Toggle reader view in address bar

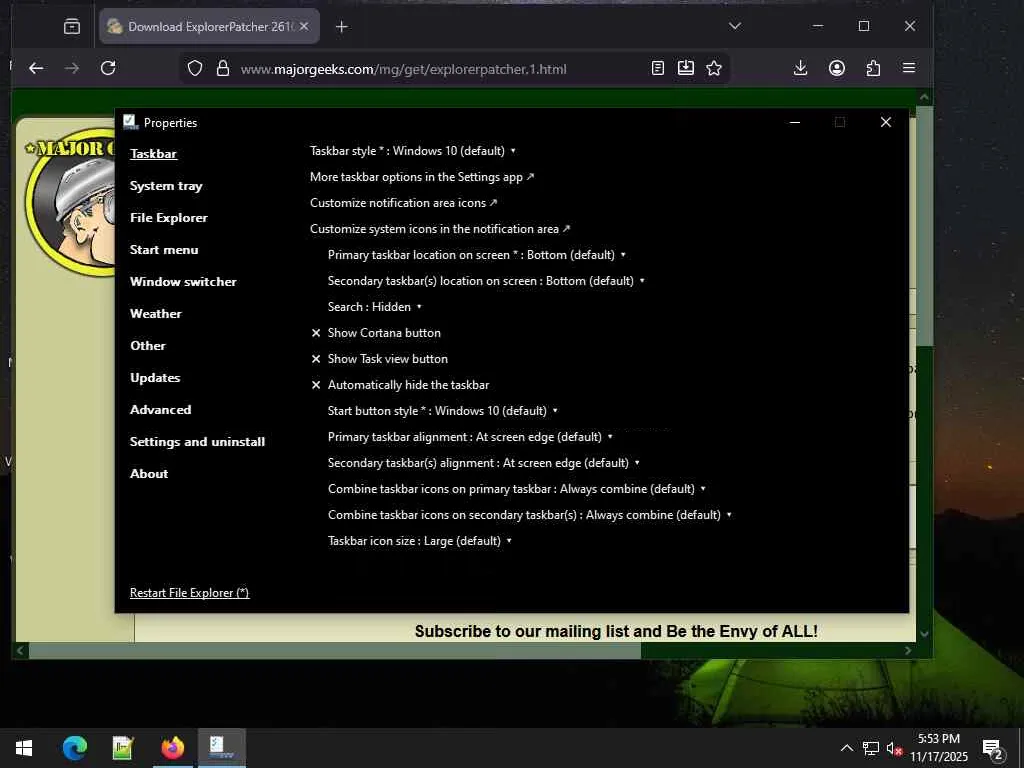point(658,68)
